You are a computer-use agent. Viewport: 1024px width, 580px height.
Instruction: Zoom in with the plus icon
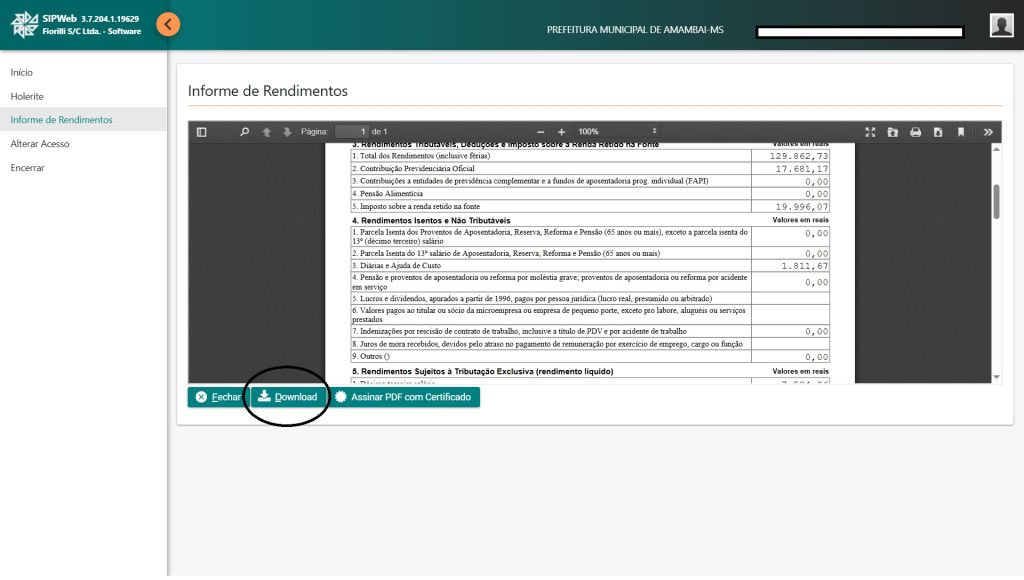562,132
